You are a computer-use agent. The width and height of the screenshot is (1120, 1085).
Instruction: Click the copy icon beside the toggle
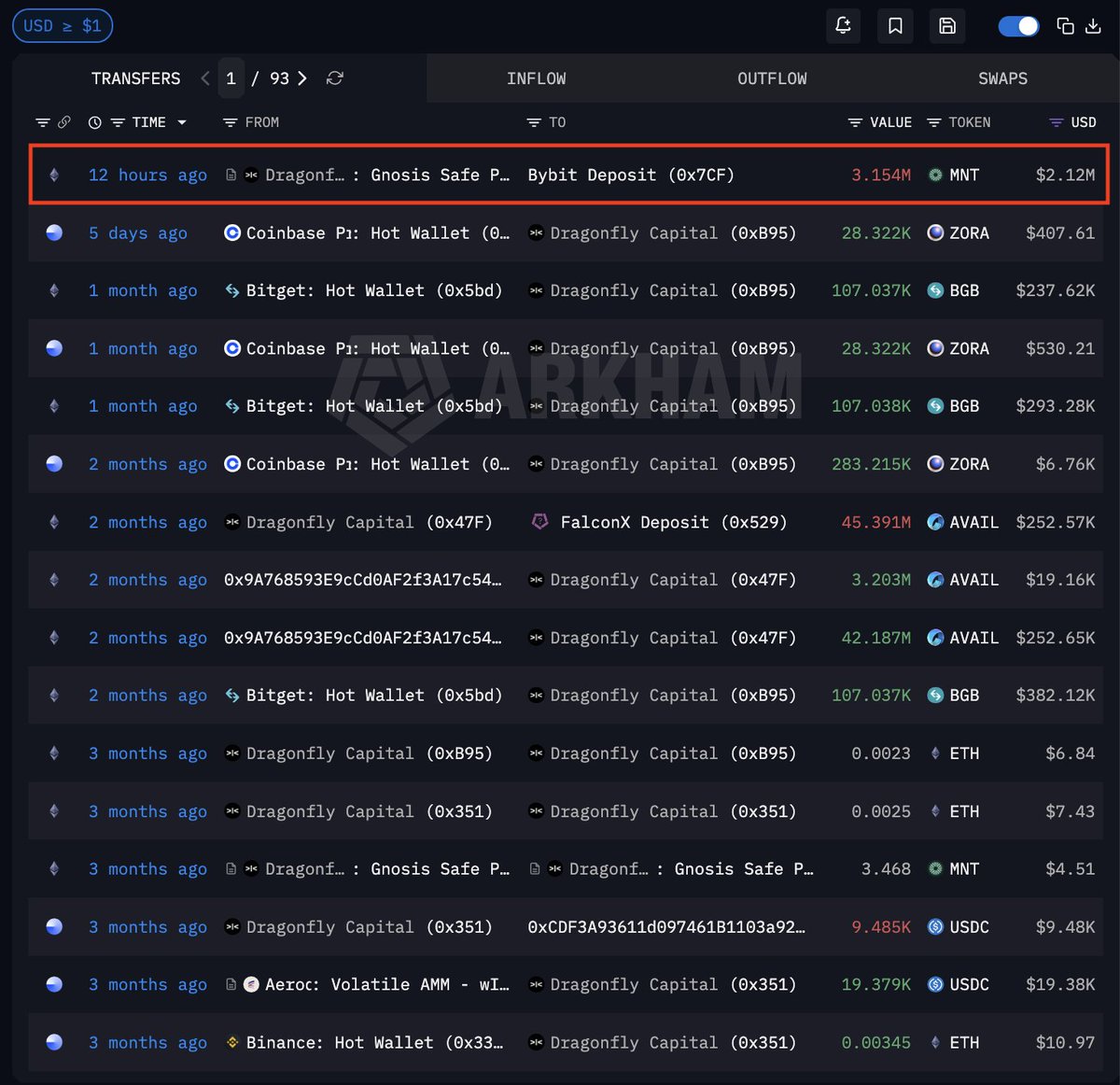(1065, 26)
